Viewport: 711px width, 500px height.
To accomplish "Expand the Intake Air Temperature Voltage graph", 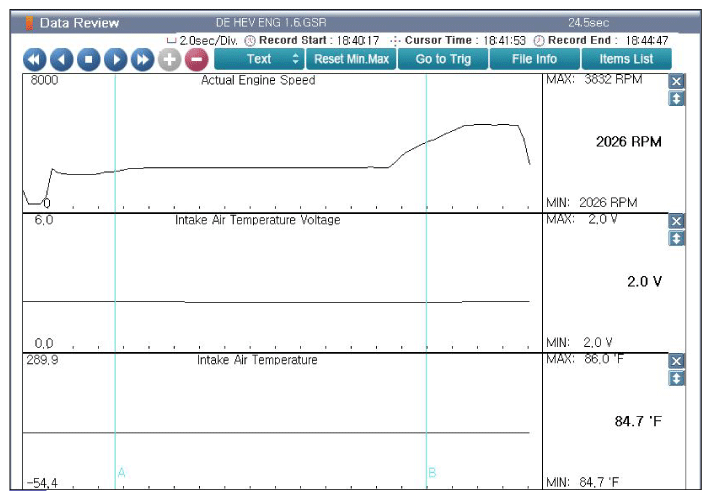I will (x=677, y=238).
